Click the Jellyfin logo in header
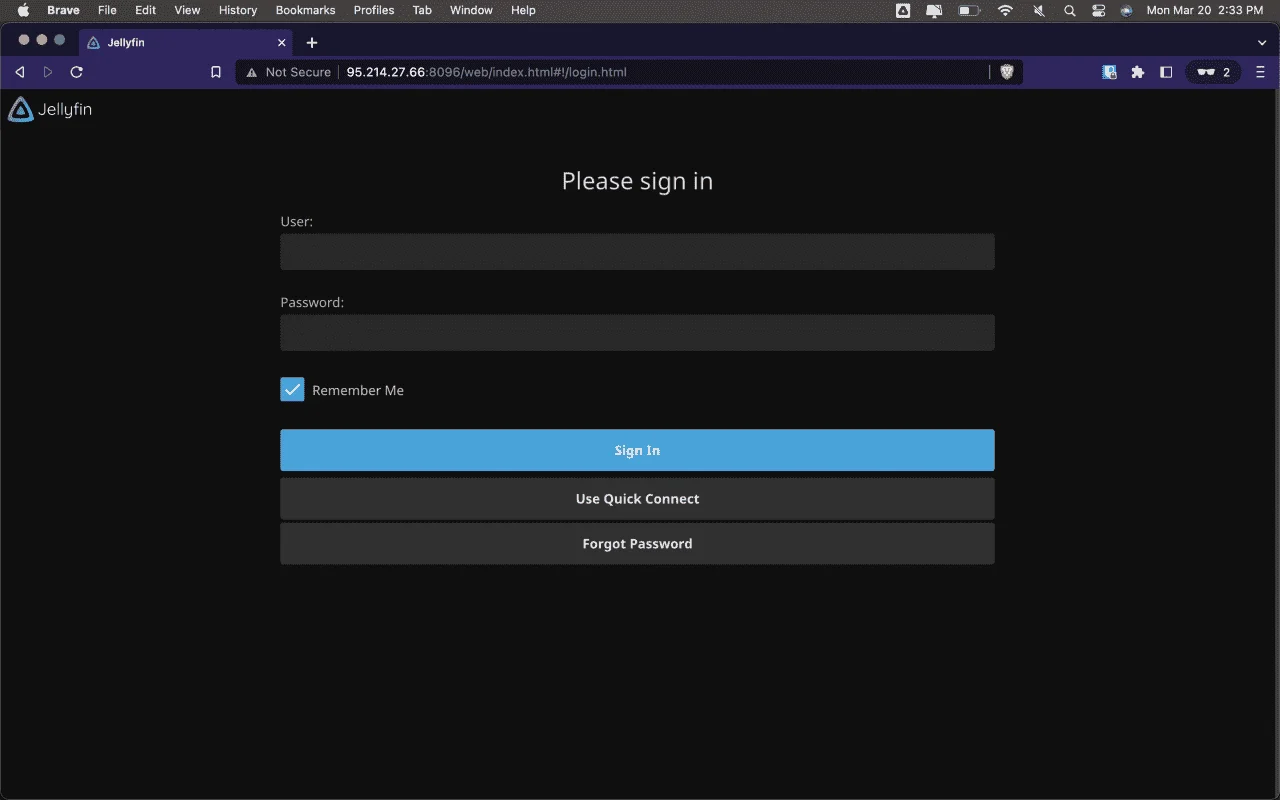Viewport: 1280px width, 800px height. (50, 110)
